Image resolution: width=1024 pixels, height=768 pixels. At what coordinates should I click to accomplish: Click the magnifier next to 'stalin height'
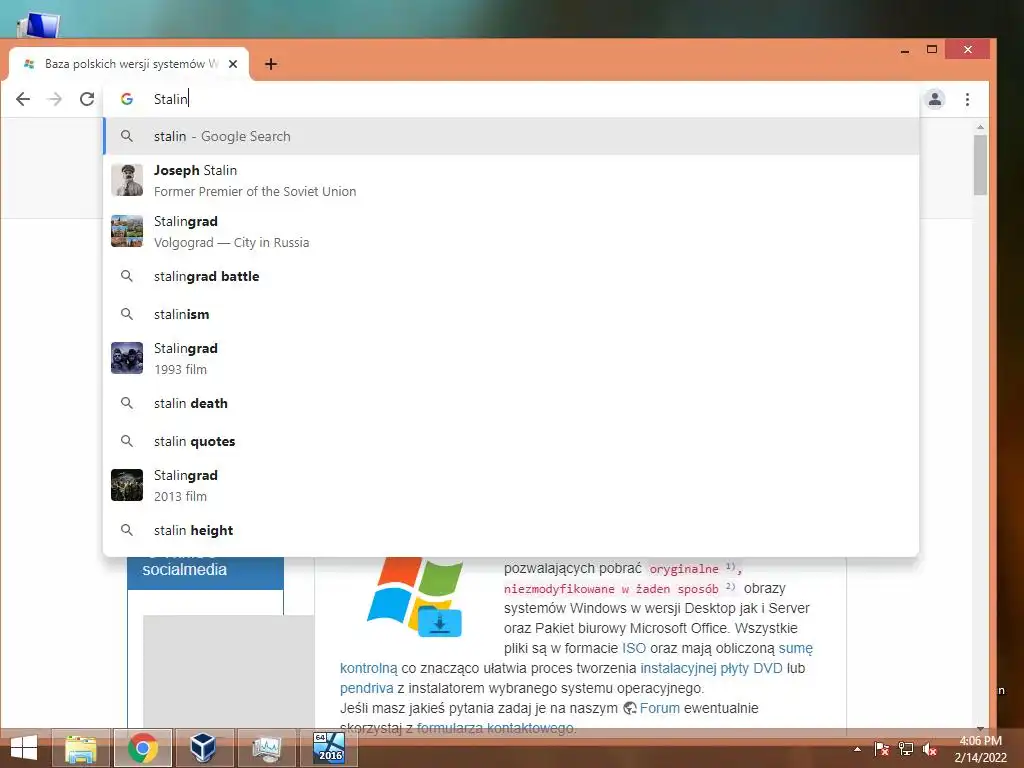point(127,530)
